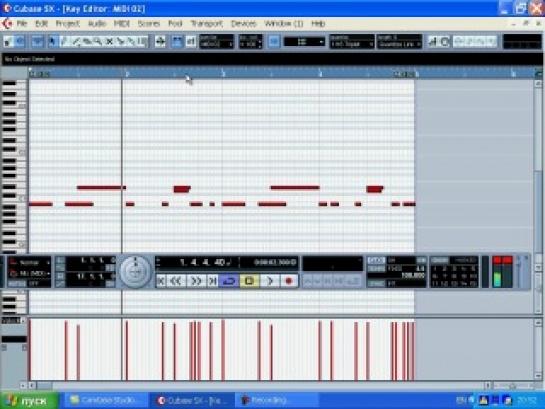
Task: Click the red Record button
Action: point(289,281)
